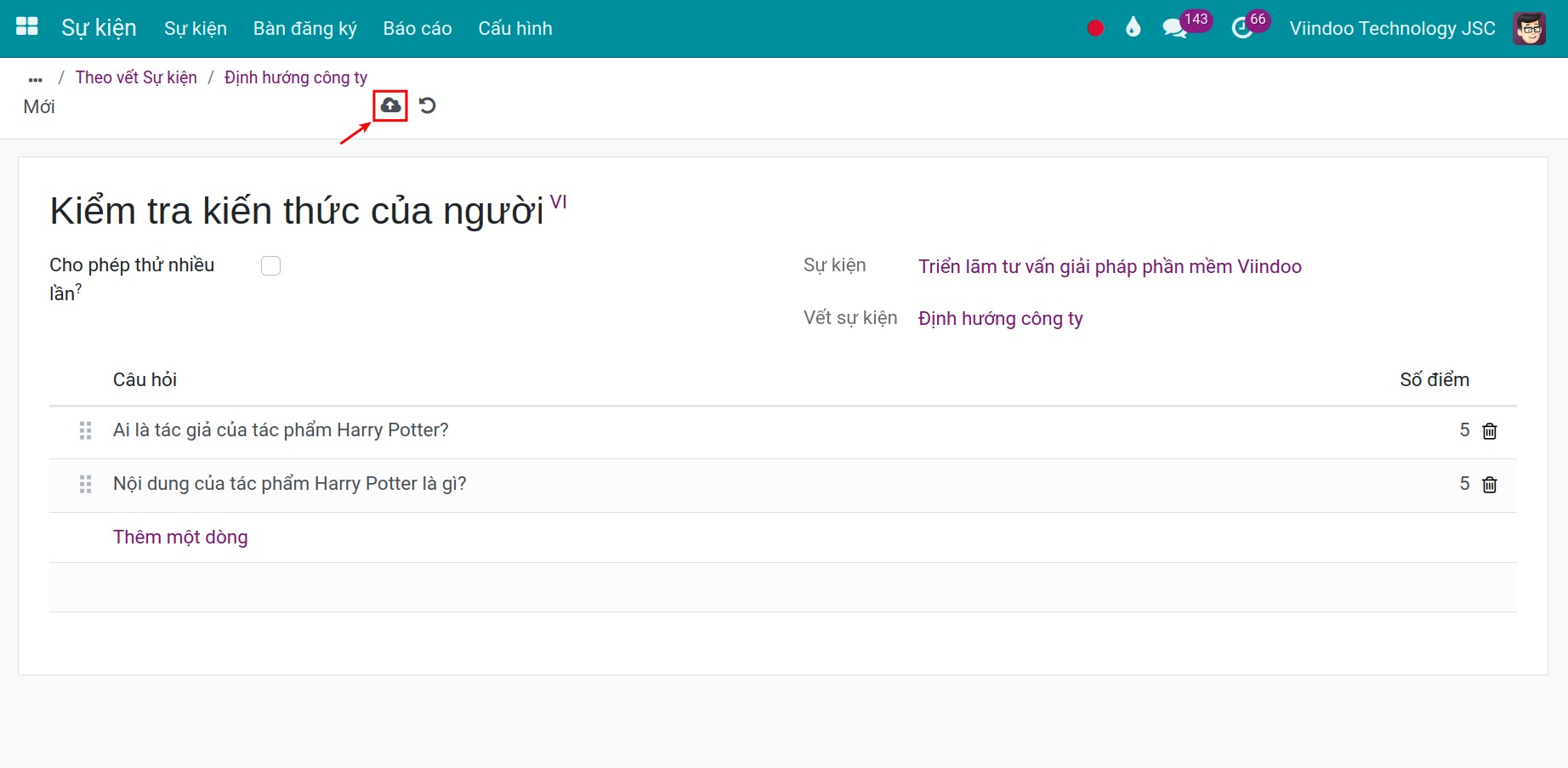Open the Vết sự kiện field value
Screen dimensions: 1568x768
(1001, 318)
